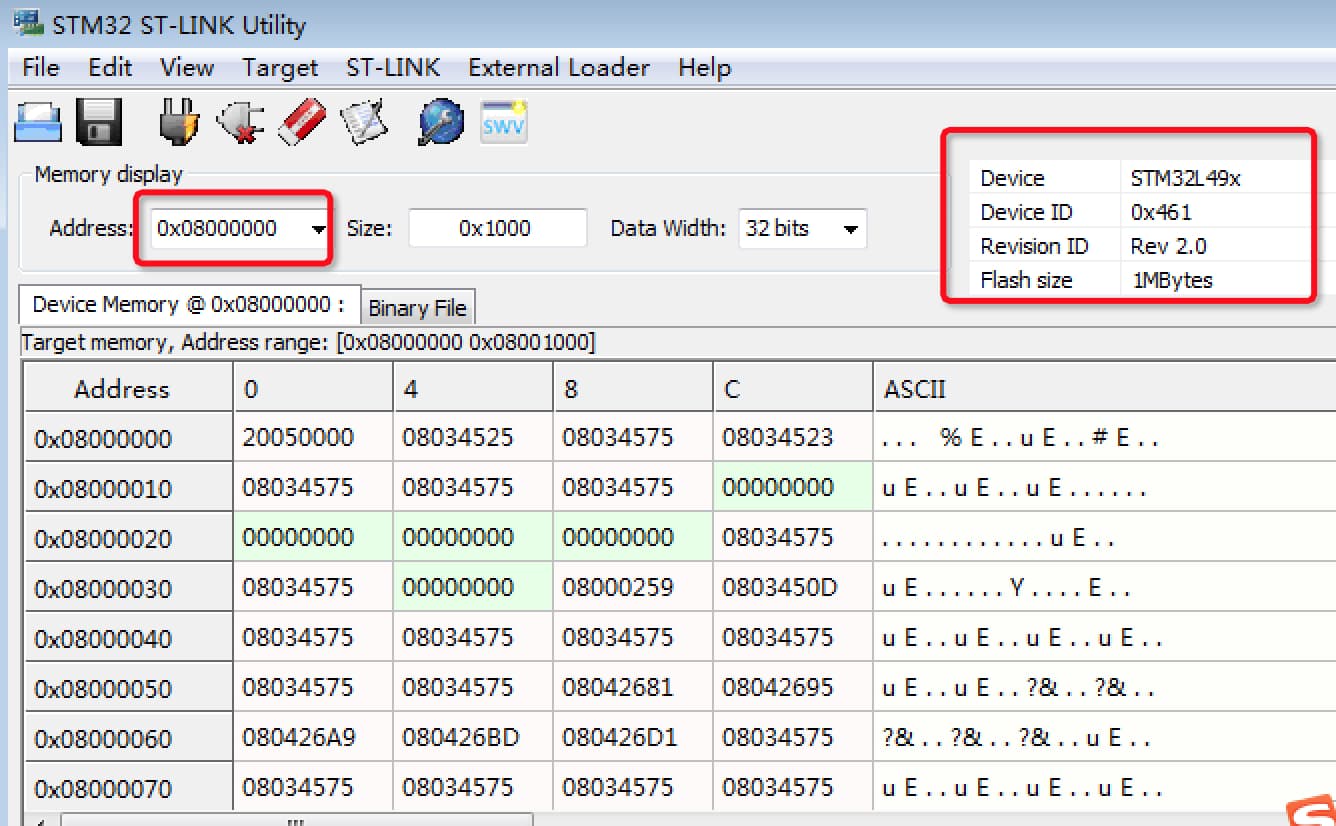Viewport: 1336px width, 826px height.
Task: Select cell 08042681
Action: pos(632,687)
